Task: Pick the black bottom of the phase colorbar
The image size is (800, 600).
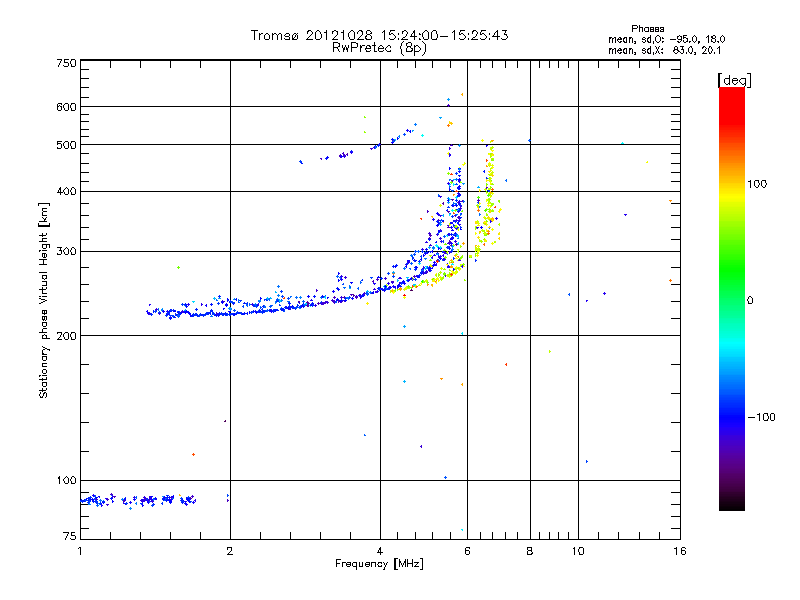Action: pyautogui.click(x=732, y=503)
